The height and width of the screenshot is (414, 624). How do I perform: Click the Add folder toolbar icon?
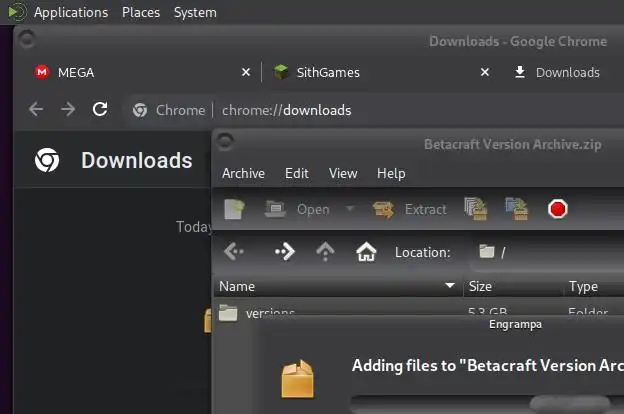(x=517, y=209)
